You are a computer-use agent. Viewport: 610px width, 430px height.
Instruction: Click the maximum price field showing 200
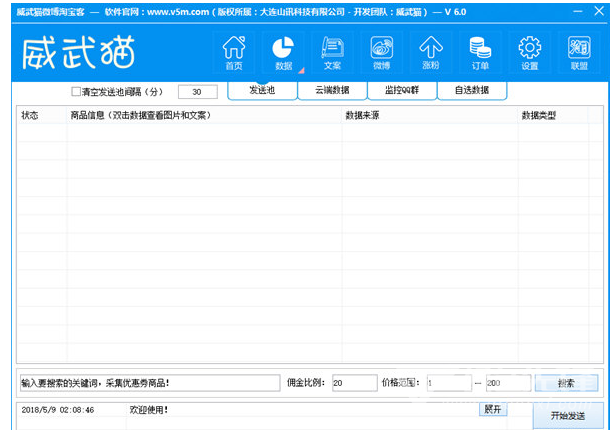tap(508, 383)
